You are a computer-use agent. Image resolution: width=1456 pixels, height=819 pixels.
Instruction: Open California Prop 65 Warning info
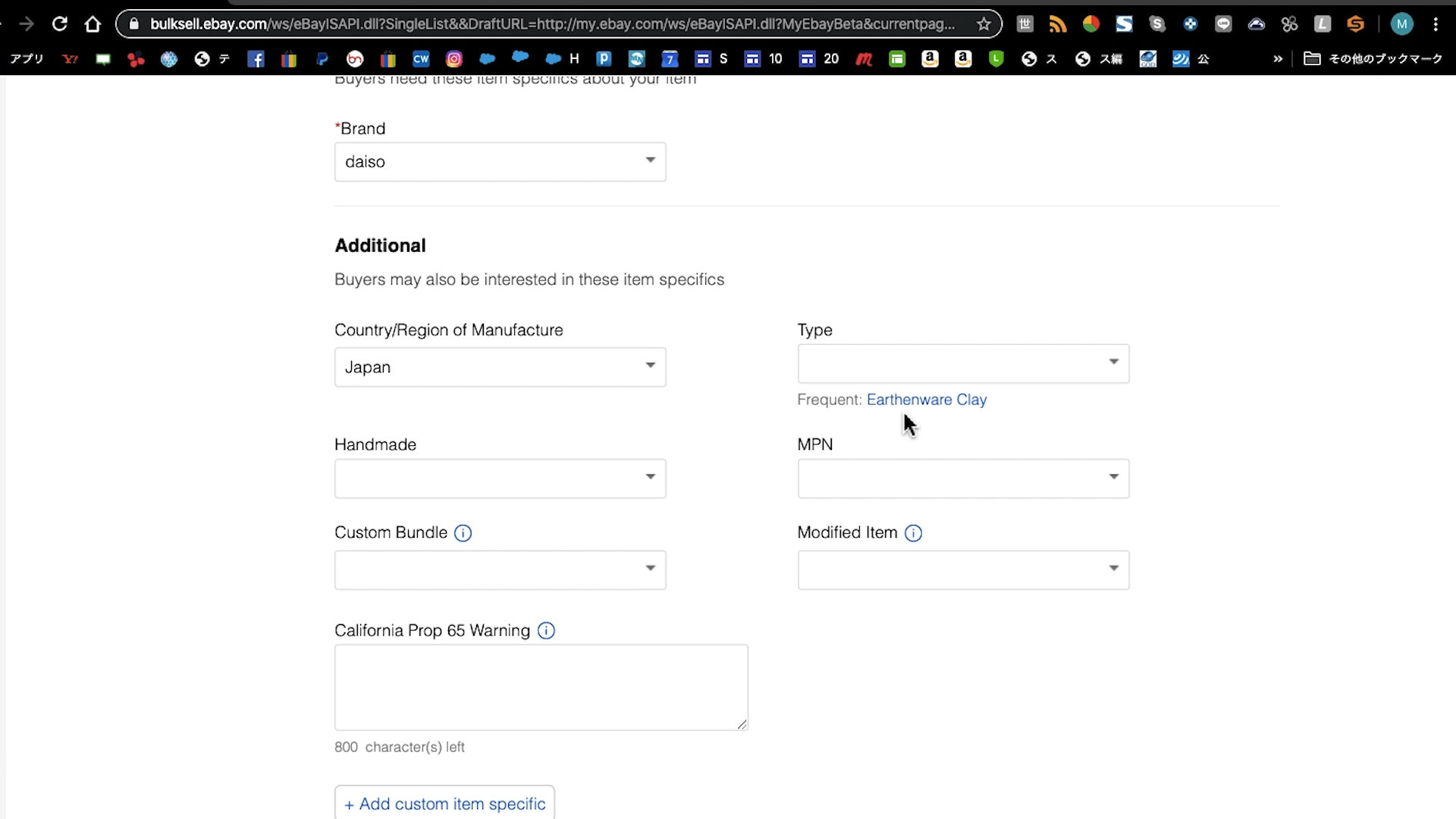[x=546, y=631]
